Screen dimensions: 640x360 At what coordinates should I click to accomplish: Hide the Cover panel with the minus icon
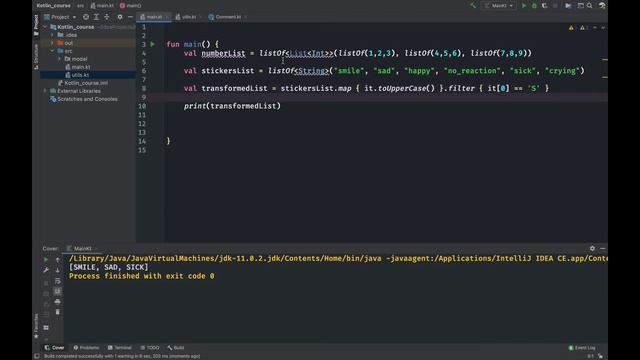point(602,248)
